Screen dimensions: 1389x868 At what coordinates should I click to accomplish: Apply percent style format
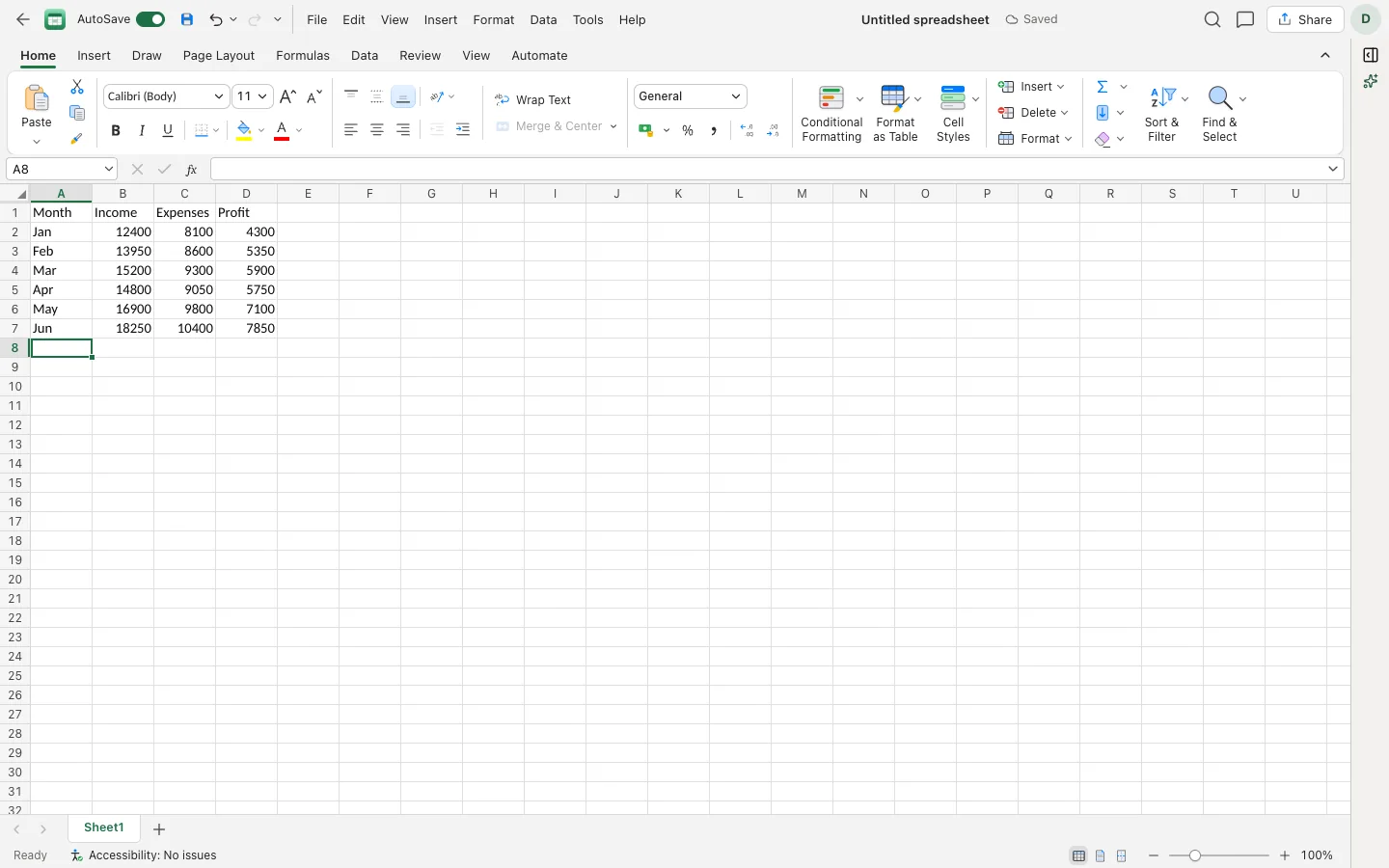pos(688,130)
